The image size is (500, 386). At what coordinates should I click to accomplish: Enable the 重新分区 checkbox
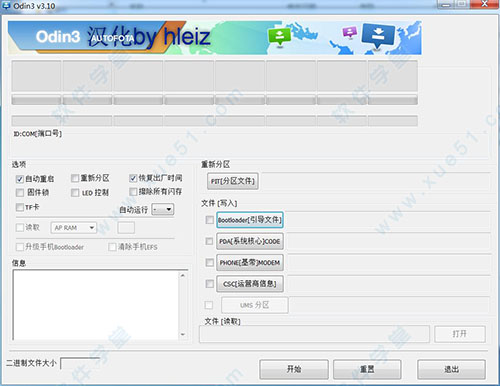[75, 178]
